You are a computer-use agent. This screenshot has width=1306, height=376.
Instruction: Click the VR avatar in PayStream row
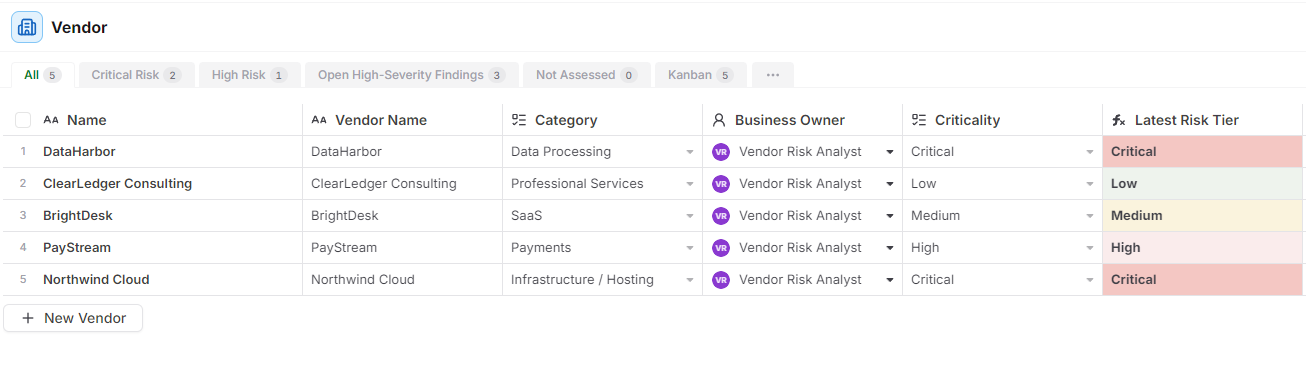coord(721,248)
